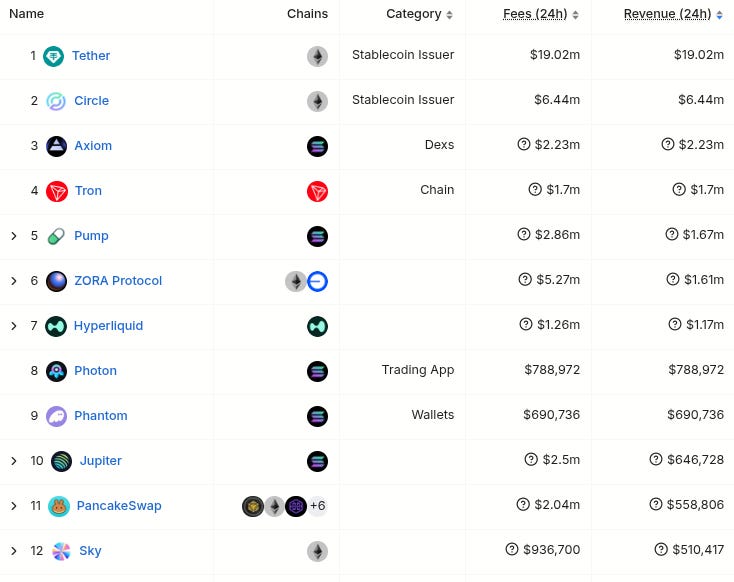Click the help icon beside Pump fees $2.86m

(x=524, y=234)
